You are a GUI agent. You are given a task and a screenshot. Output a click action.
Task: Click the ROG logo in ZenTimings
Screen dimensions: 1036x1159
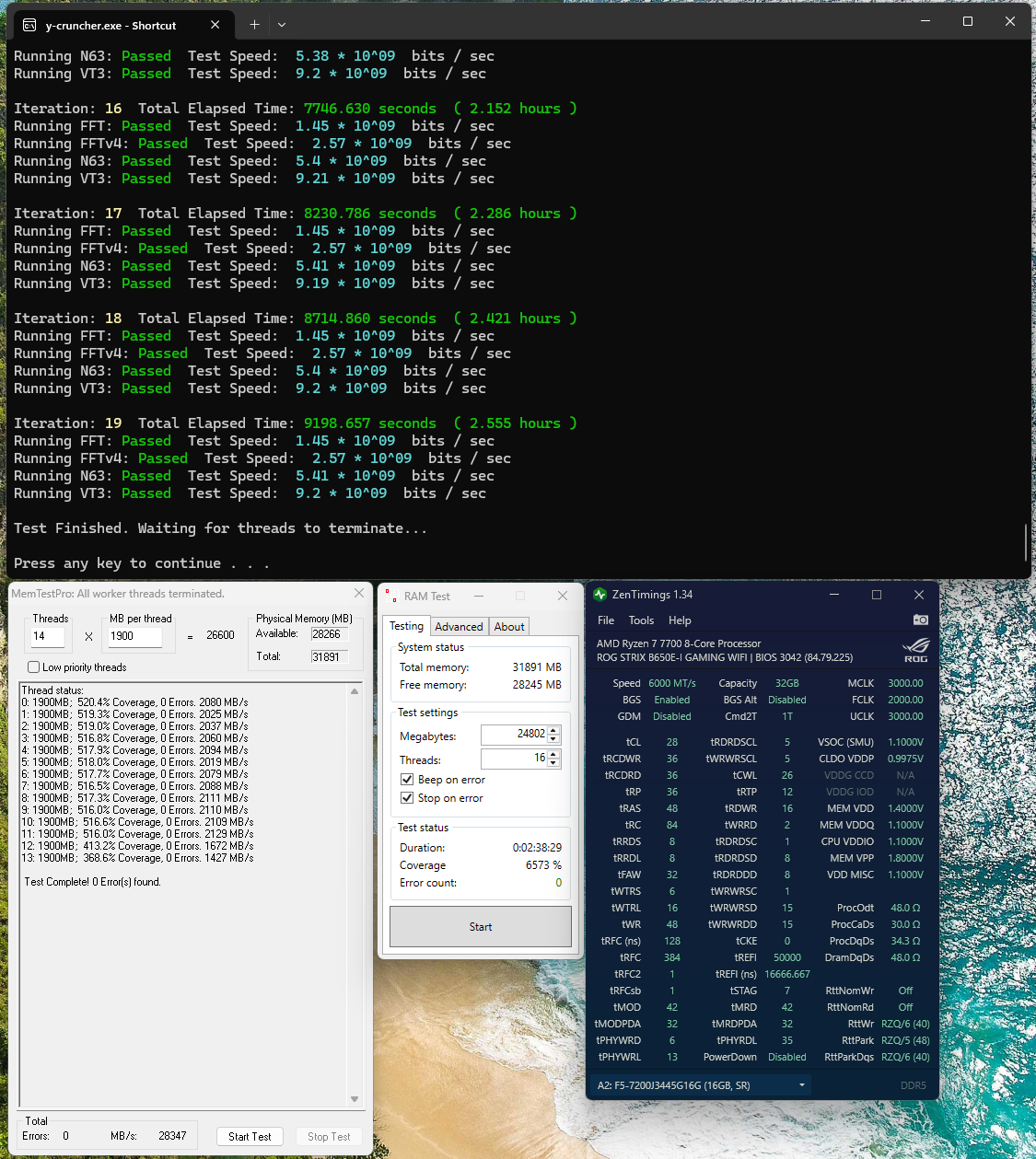(x=916, y=650)
